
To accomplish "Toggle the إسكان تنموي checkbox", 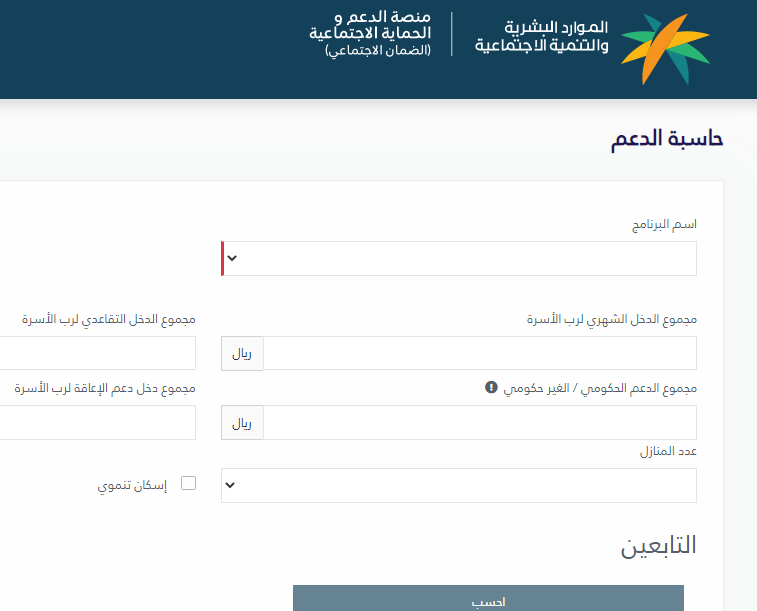I will pos(188,484).
